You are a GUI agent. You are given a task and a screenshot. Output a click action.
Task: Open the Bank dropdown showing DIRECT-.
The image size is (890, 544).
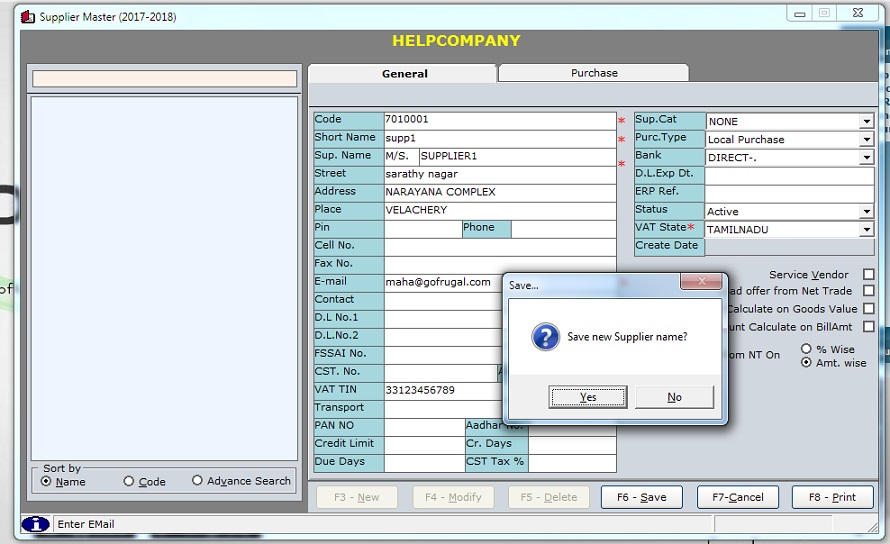(866, 158)
